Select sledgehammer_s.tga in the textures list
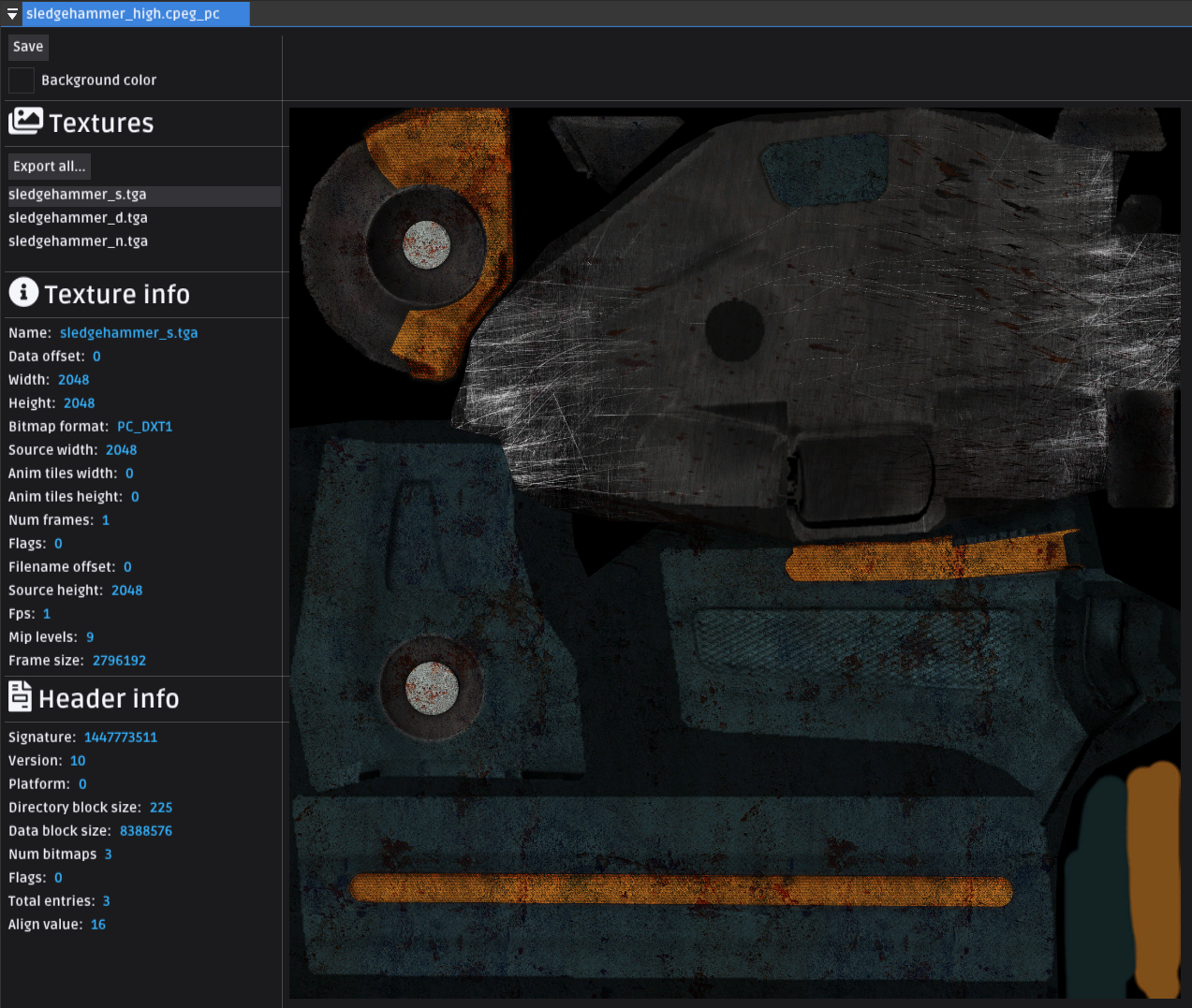The width and height of the screenshot is (1192, 1008). pyautogui.click(x=78, y=195)
